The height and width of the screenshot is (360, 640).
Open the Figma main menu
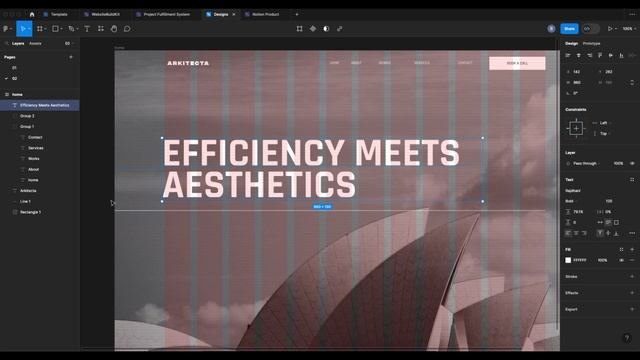point(7,29)
